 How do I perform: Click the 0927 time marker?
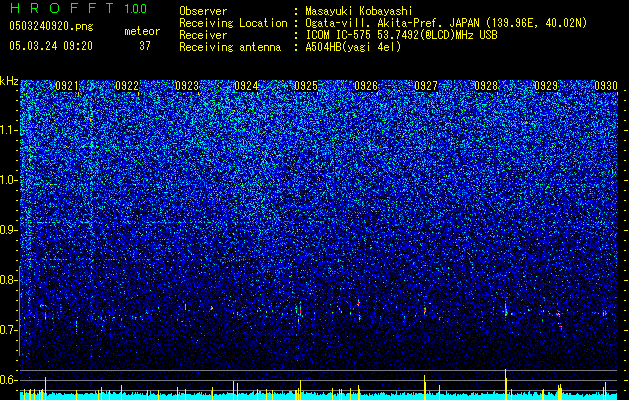click(426, 86)
